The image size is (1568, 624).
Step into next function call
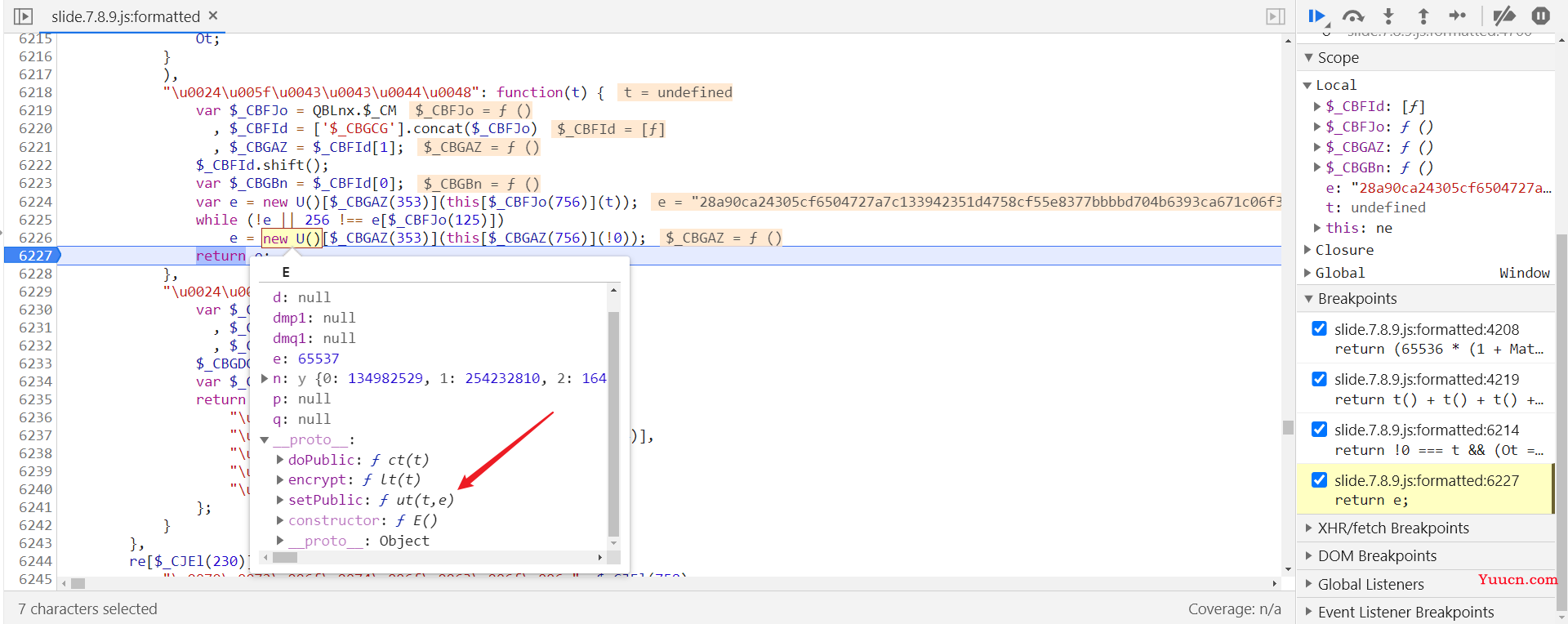pos(1388,16)
